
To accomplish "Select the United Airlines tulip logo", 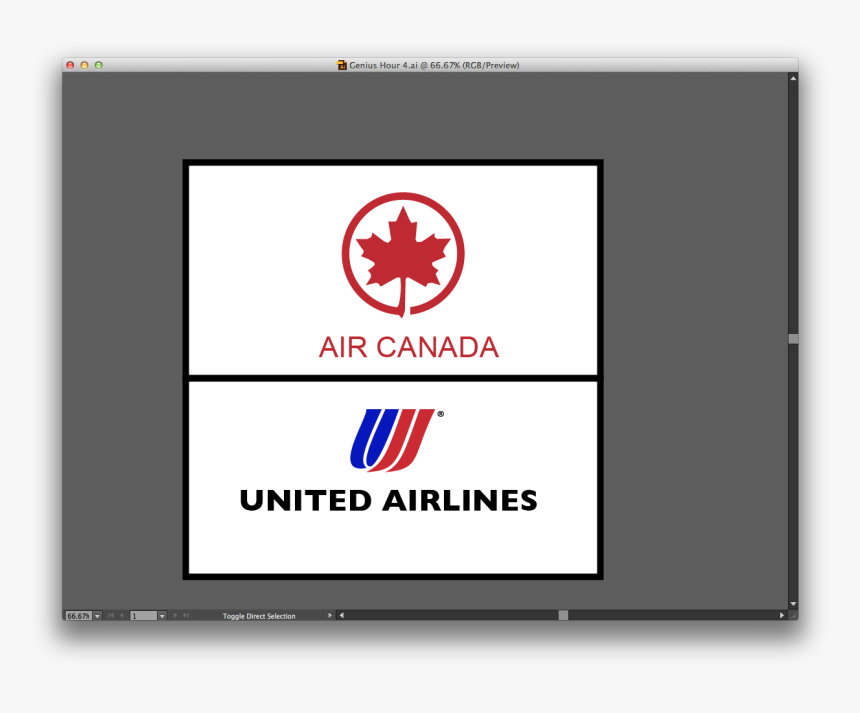I will [x=393, y=440].
